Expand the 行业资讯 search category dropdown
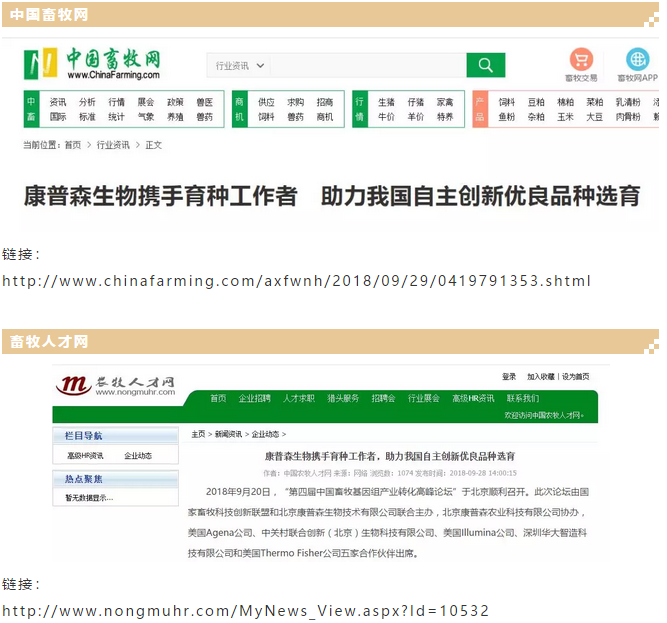667x623 pixels. pos(239,65)
